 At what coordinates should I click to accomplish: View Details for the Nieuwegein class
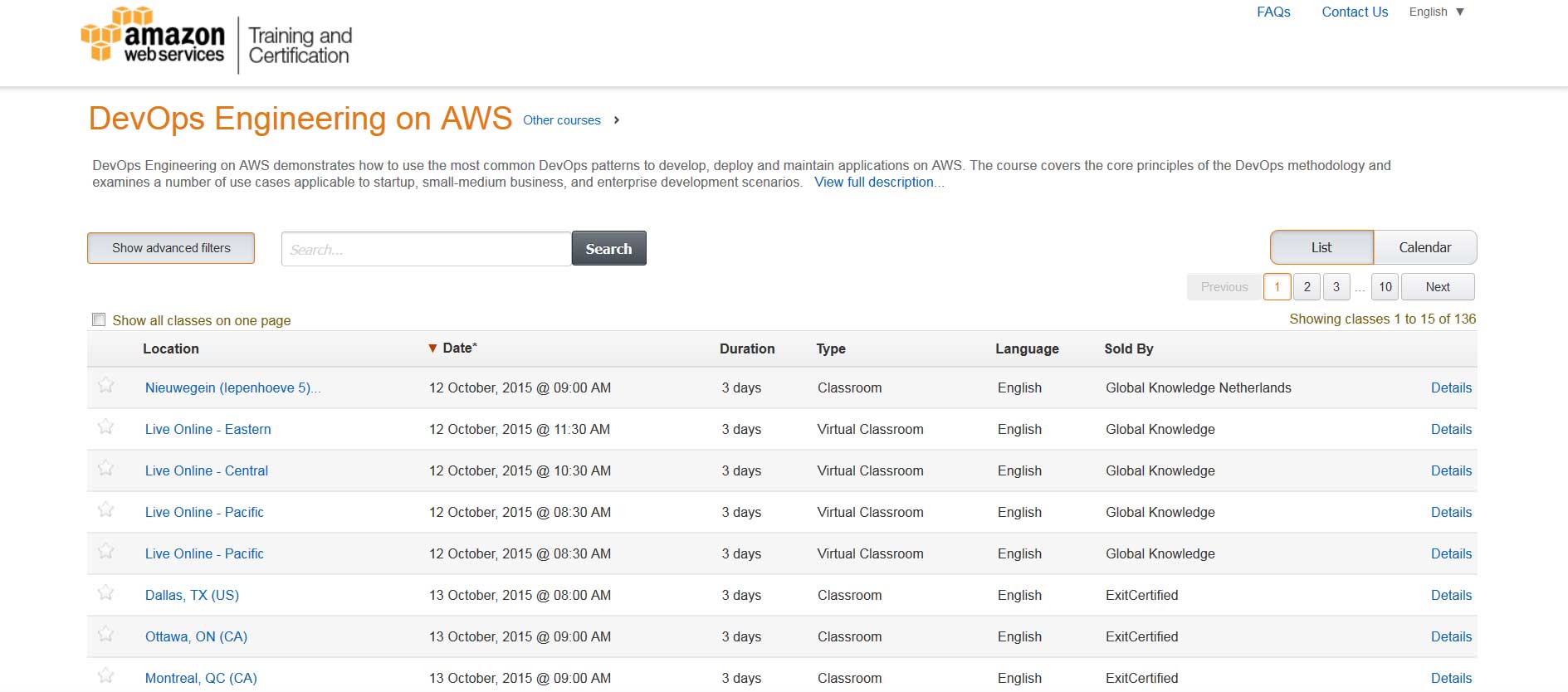coord(1451,387)
